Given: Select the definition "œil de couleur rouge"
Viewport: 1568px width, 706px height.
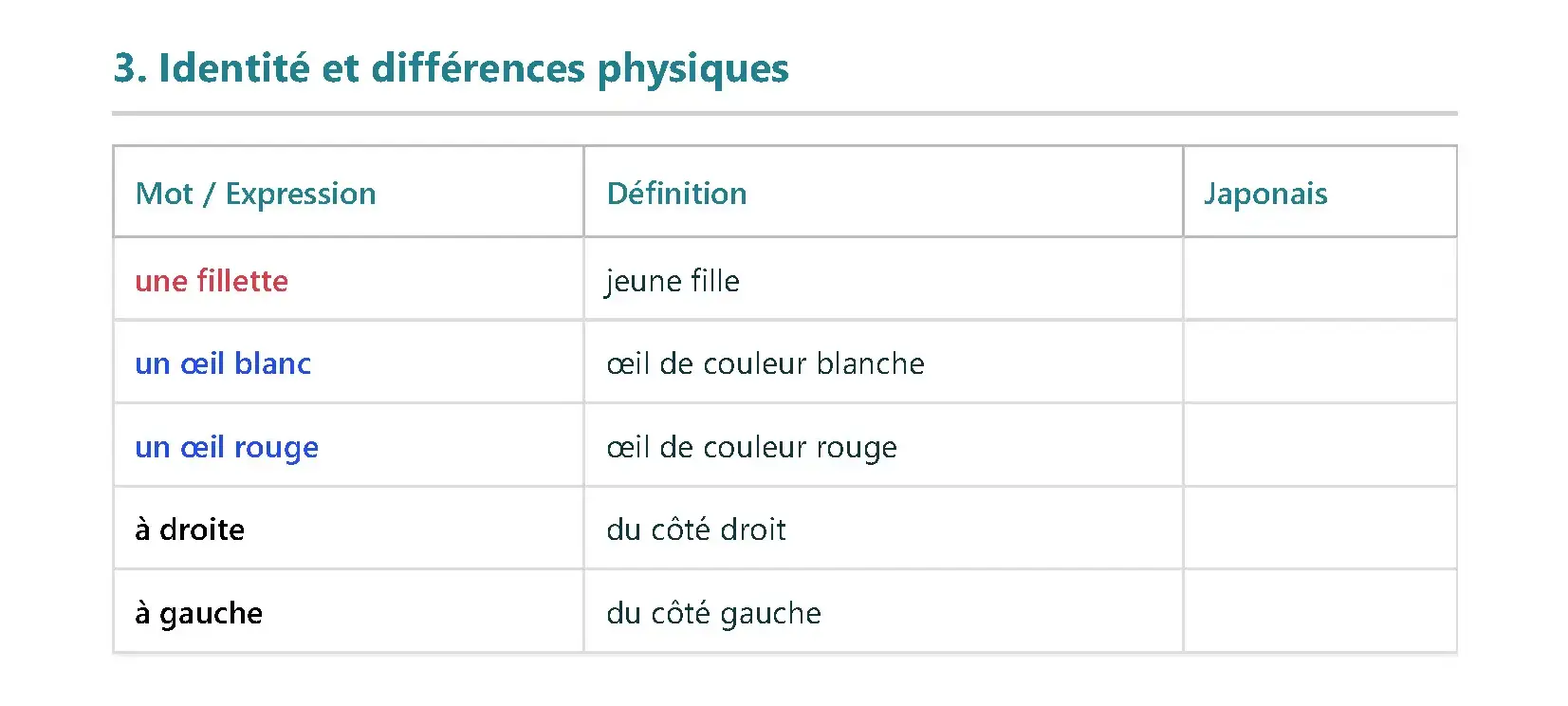Looking at the screenshot, I should pos(751,447).
